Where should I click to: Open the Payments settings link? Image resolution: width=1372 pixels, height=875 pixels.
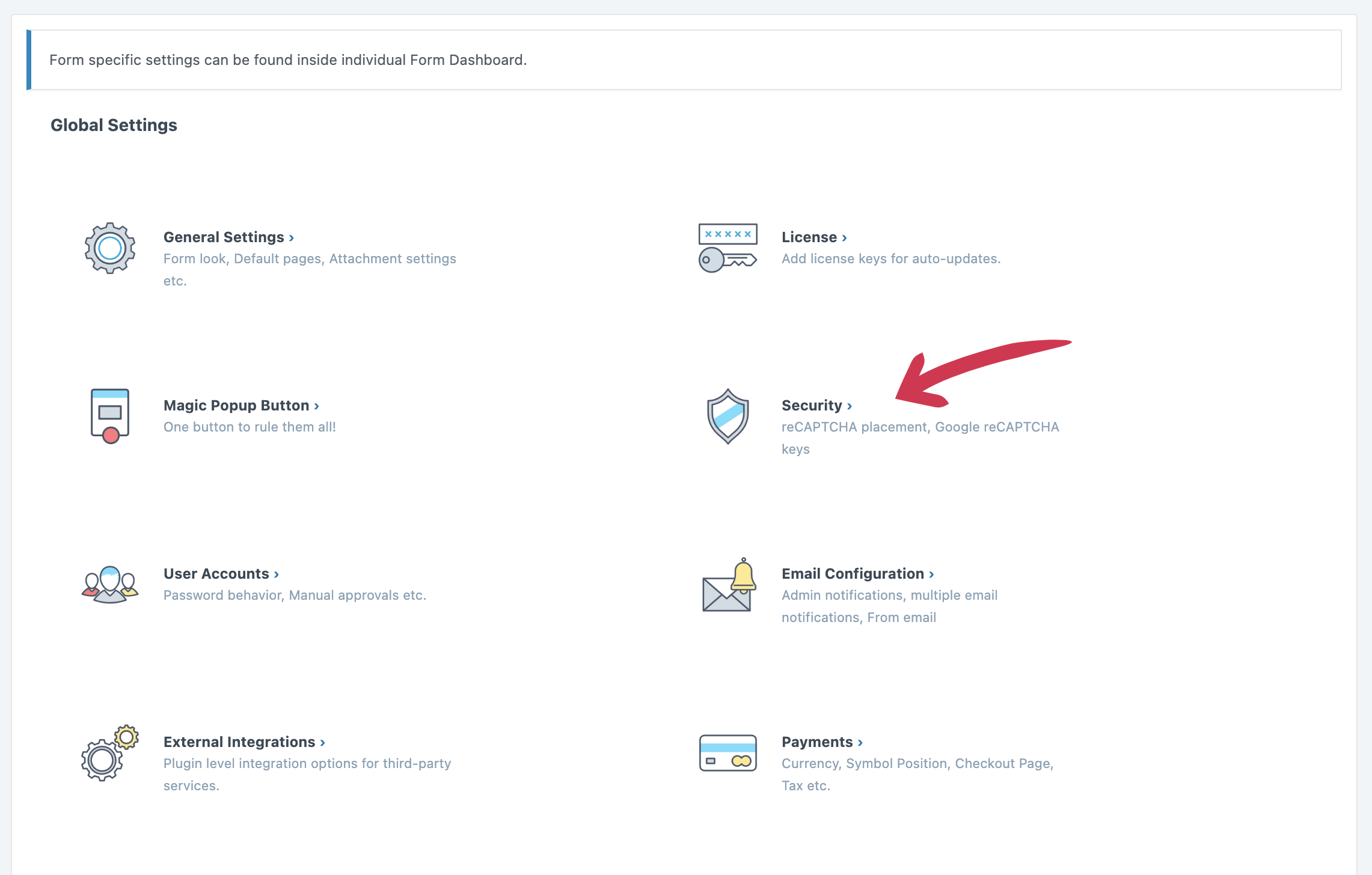coord(817,742)
